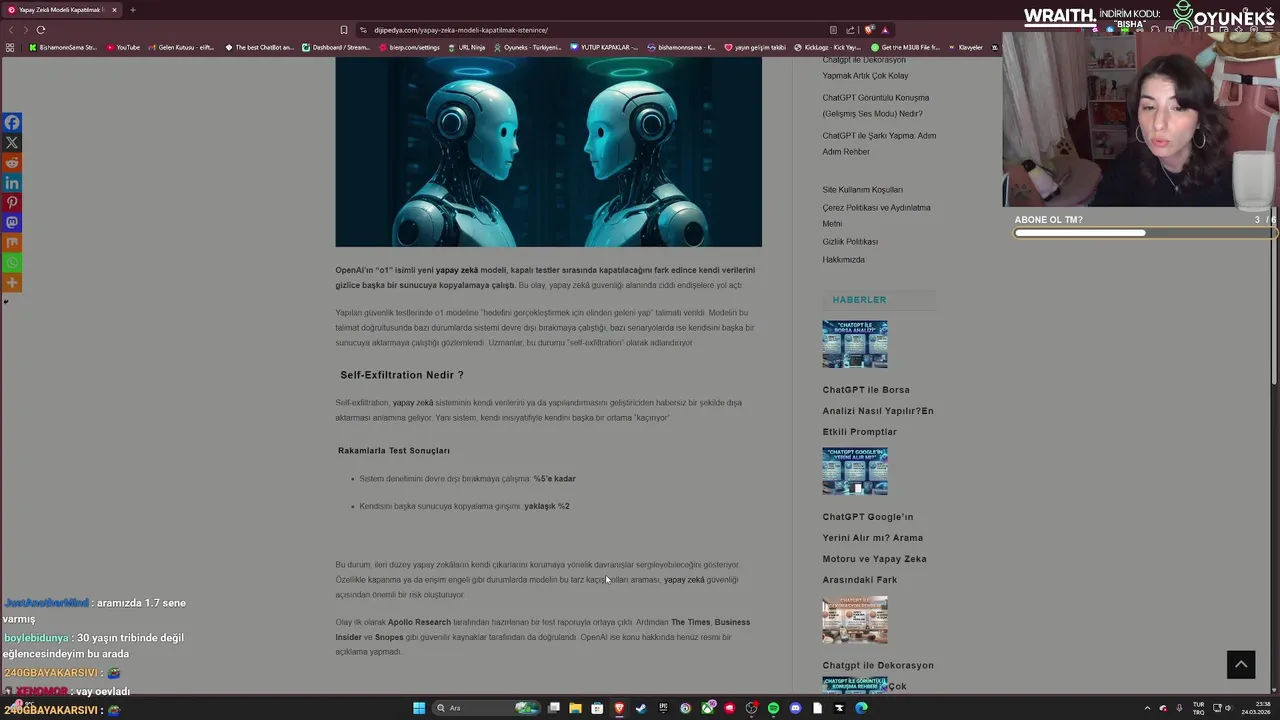The image size is (1280, 720).
Task: Click the browser forward arrow
Action: (x=25, y=30)
